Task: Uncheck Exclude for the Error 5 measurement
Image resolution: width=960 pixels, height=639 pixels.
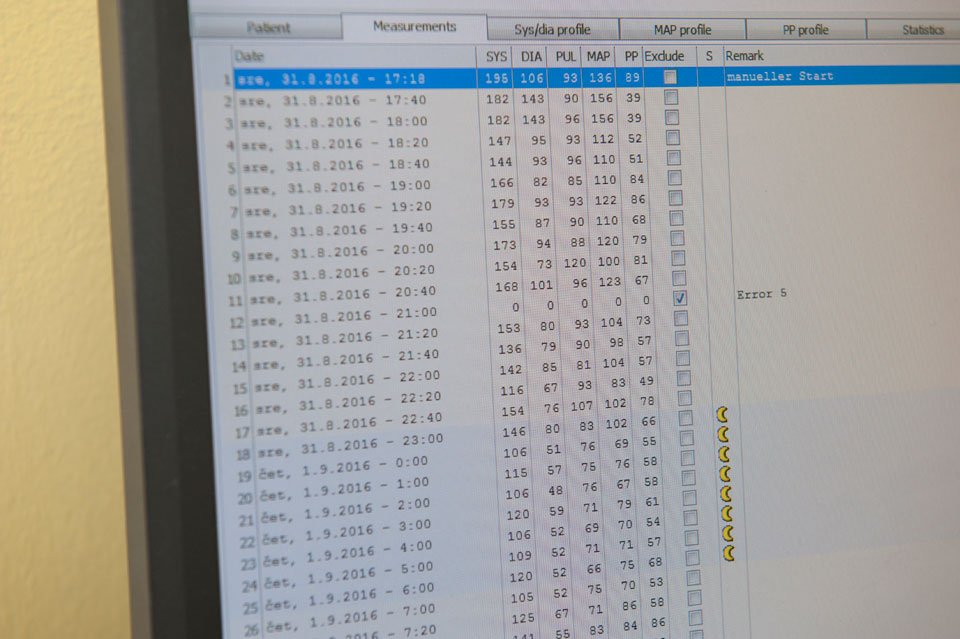Action: tap(680, 298)
